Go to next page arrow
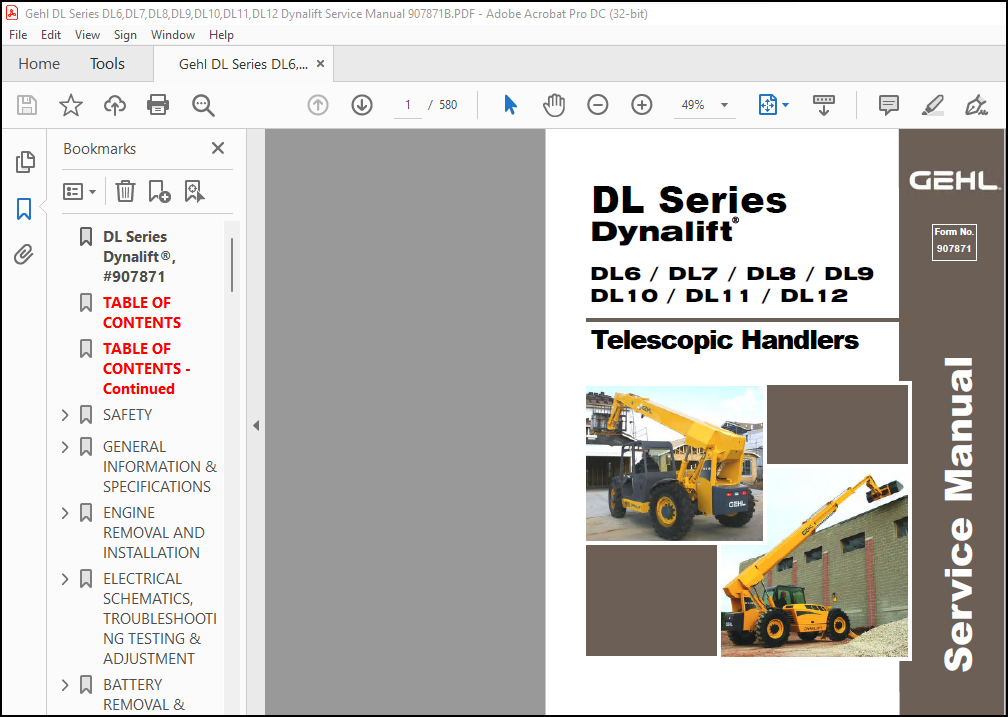Screen dimensions: 1008x717 click(x=362, y=105)
